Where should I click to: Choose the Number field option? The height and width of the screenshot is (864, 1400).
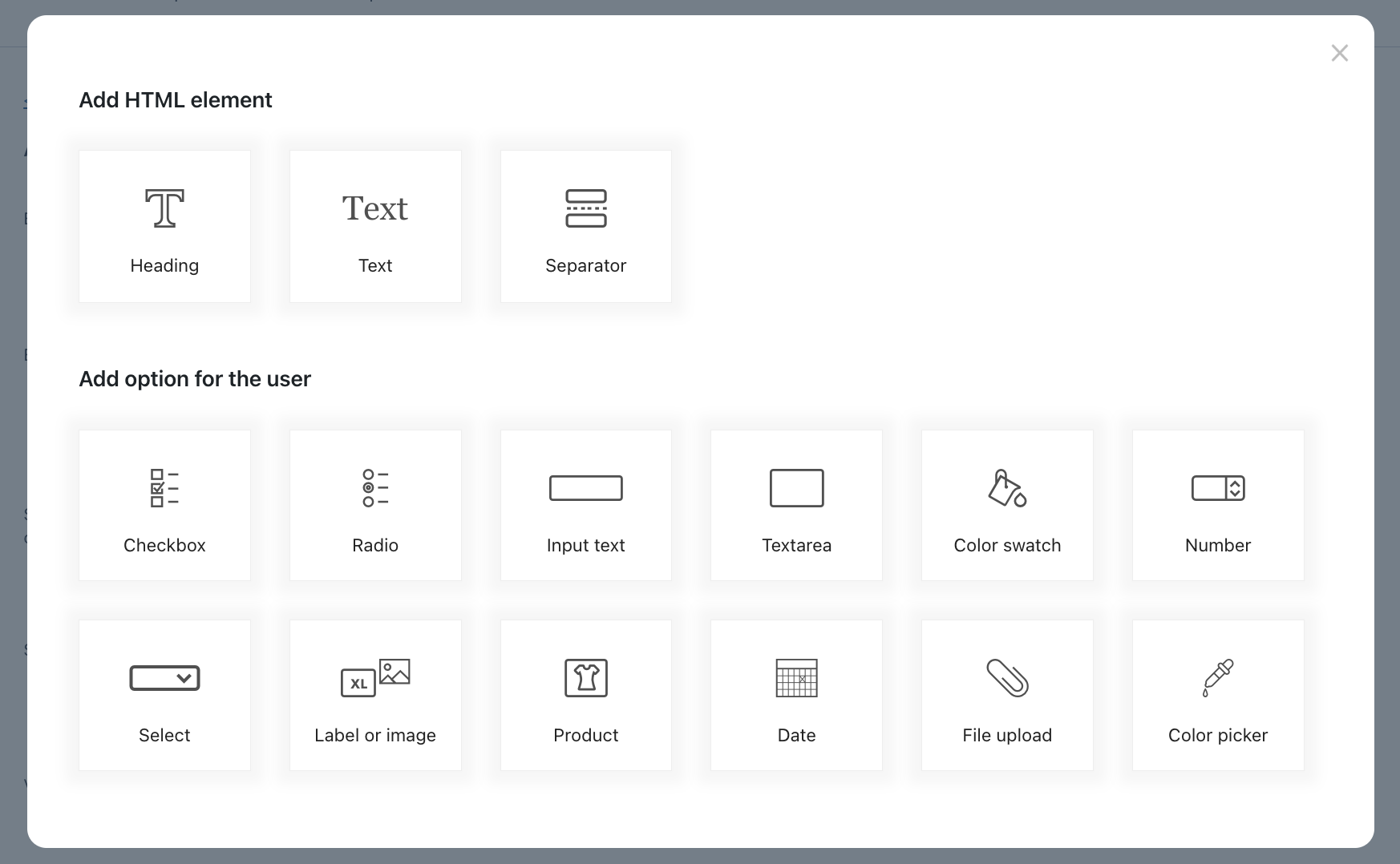pyautogui.click(x=1218, y=505)
